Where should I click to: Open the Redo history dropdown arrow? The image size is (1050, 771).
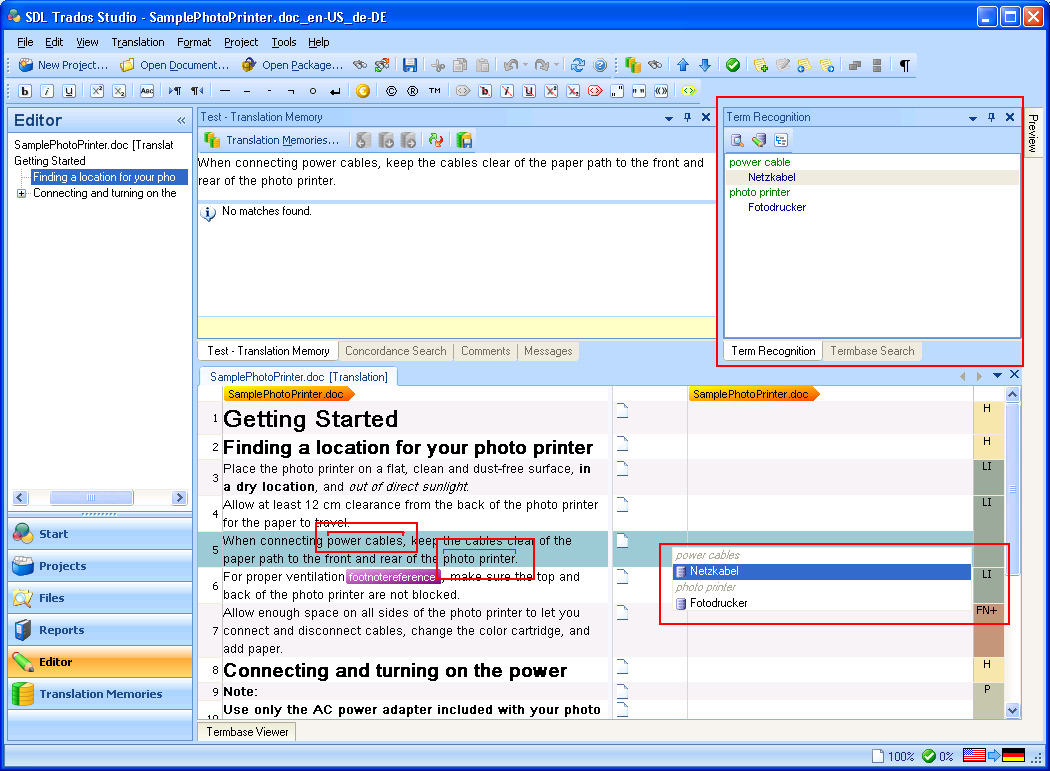556,65
